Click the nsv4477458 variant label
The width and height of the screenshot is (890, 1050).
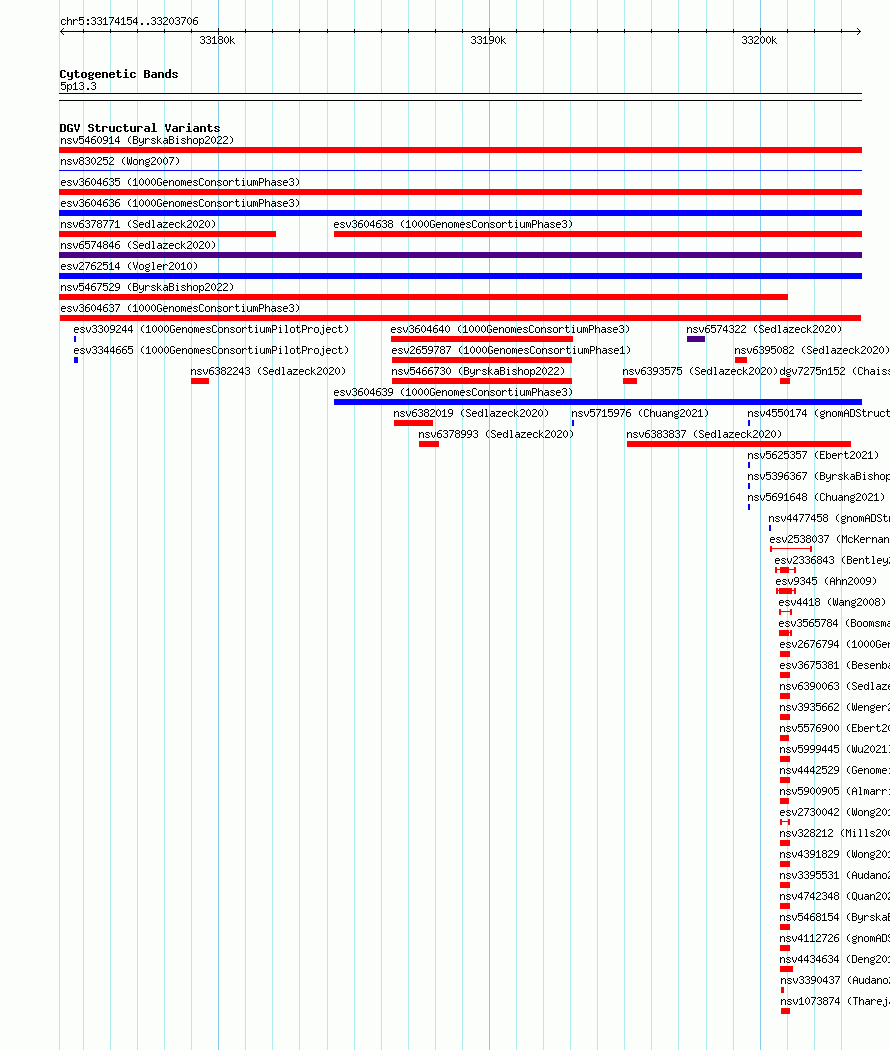[829, 518]
